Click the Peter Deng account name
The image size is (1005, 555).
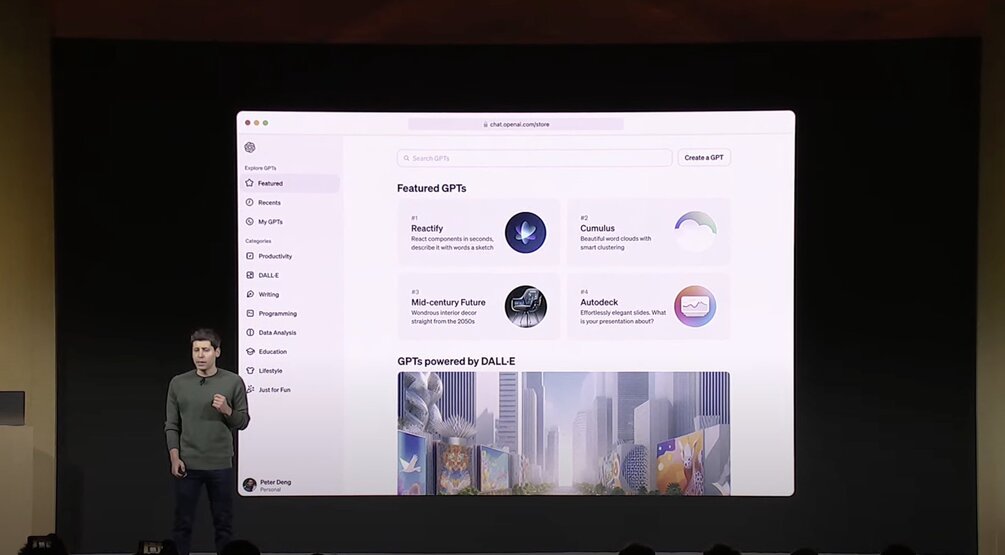pyautogui.click(x=276, y=482)
